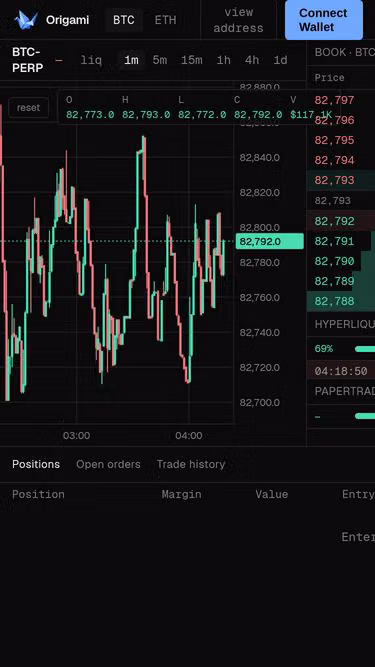Click the 82,795 ask price
The image size is (375, 667).
[335, 140]
